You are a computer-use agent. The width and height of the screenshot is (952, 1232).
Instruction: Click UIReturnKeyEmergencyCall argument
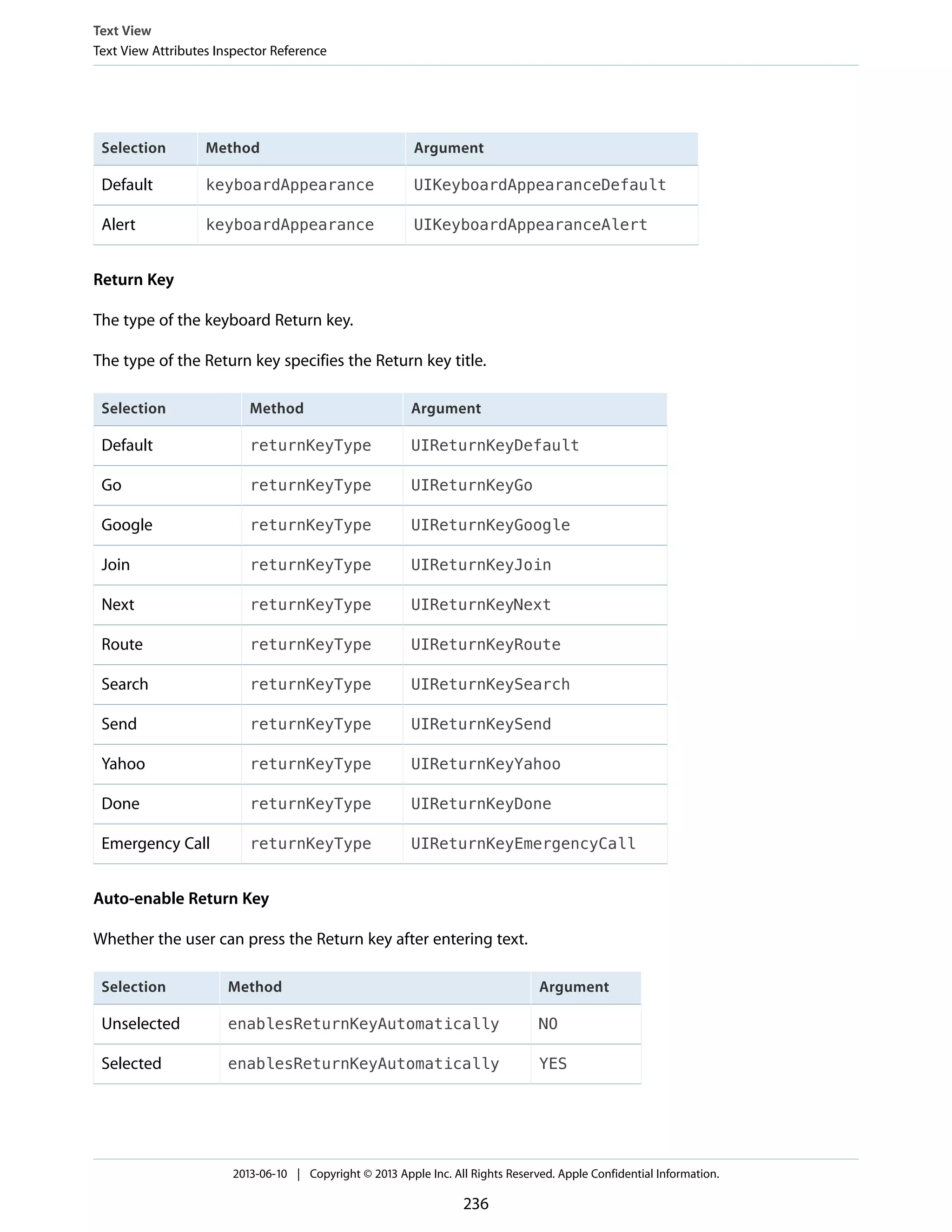523,843
